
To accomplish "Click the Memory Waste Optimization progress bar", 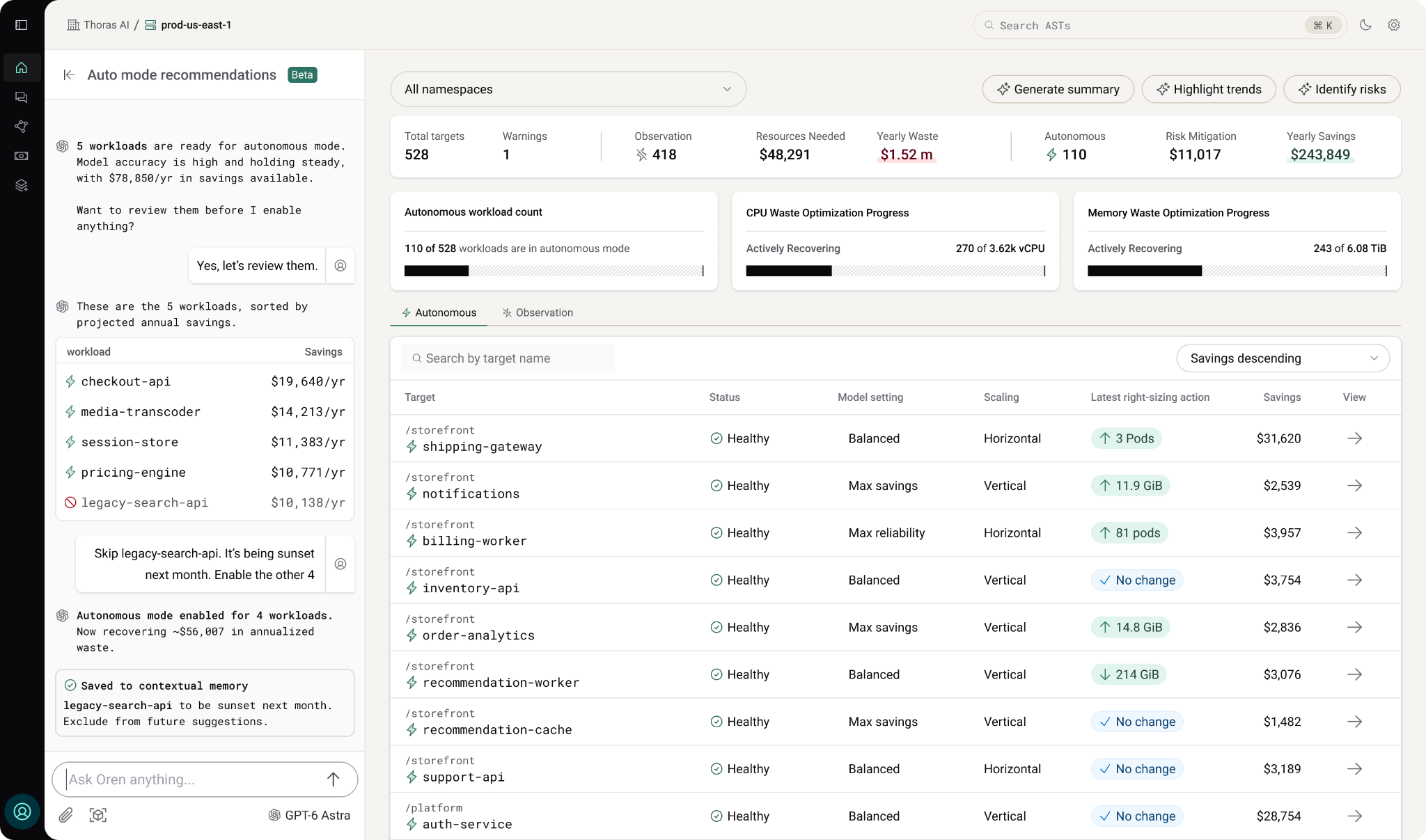I will [1237, 271].
